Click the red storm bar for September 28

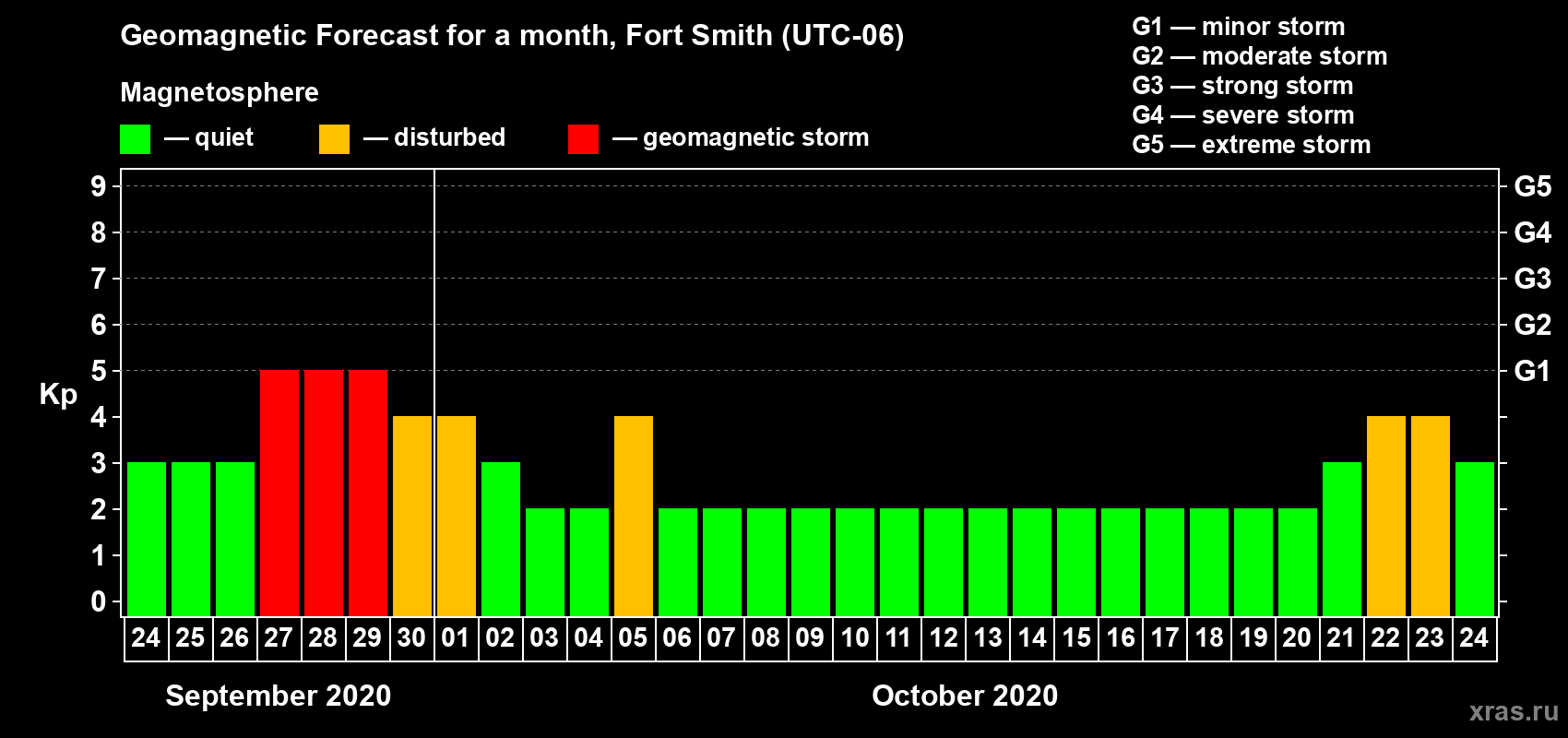[x=324, y=493]
